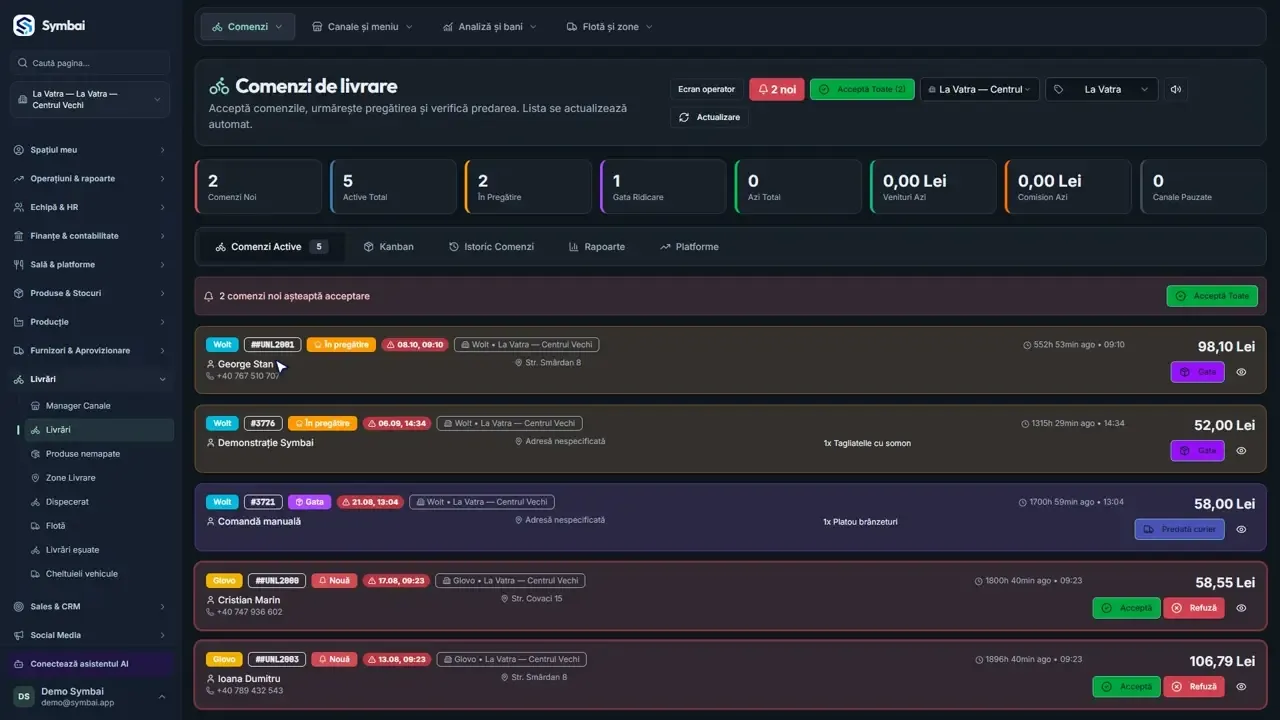Show details with eye icon for order #3776
The width and height of the screenshot is (1280, 720).
pos(1241,450)
